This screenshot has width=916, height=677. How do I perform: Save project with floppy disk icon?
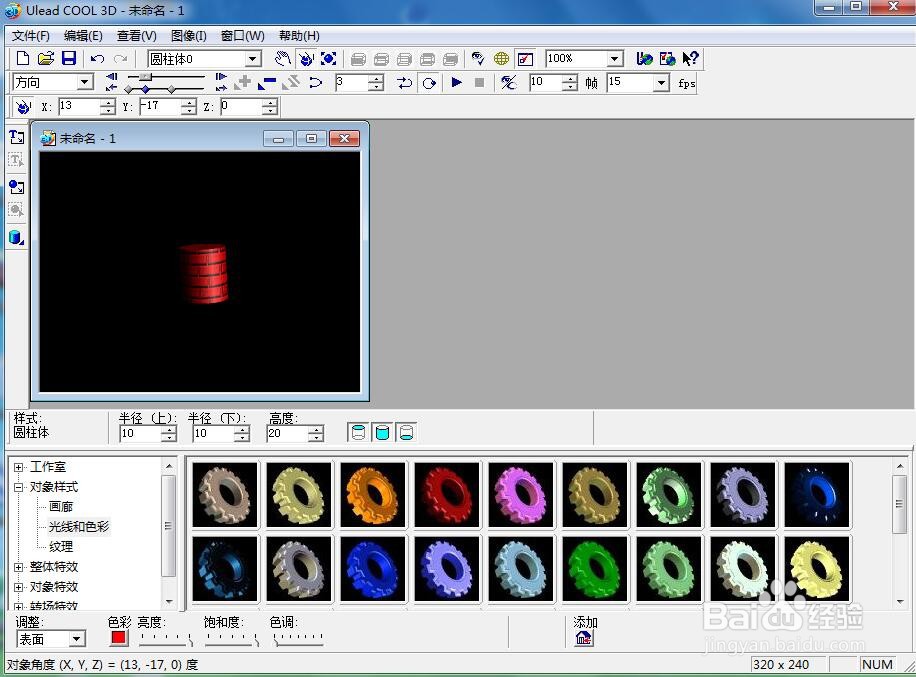[69, 58]
